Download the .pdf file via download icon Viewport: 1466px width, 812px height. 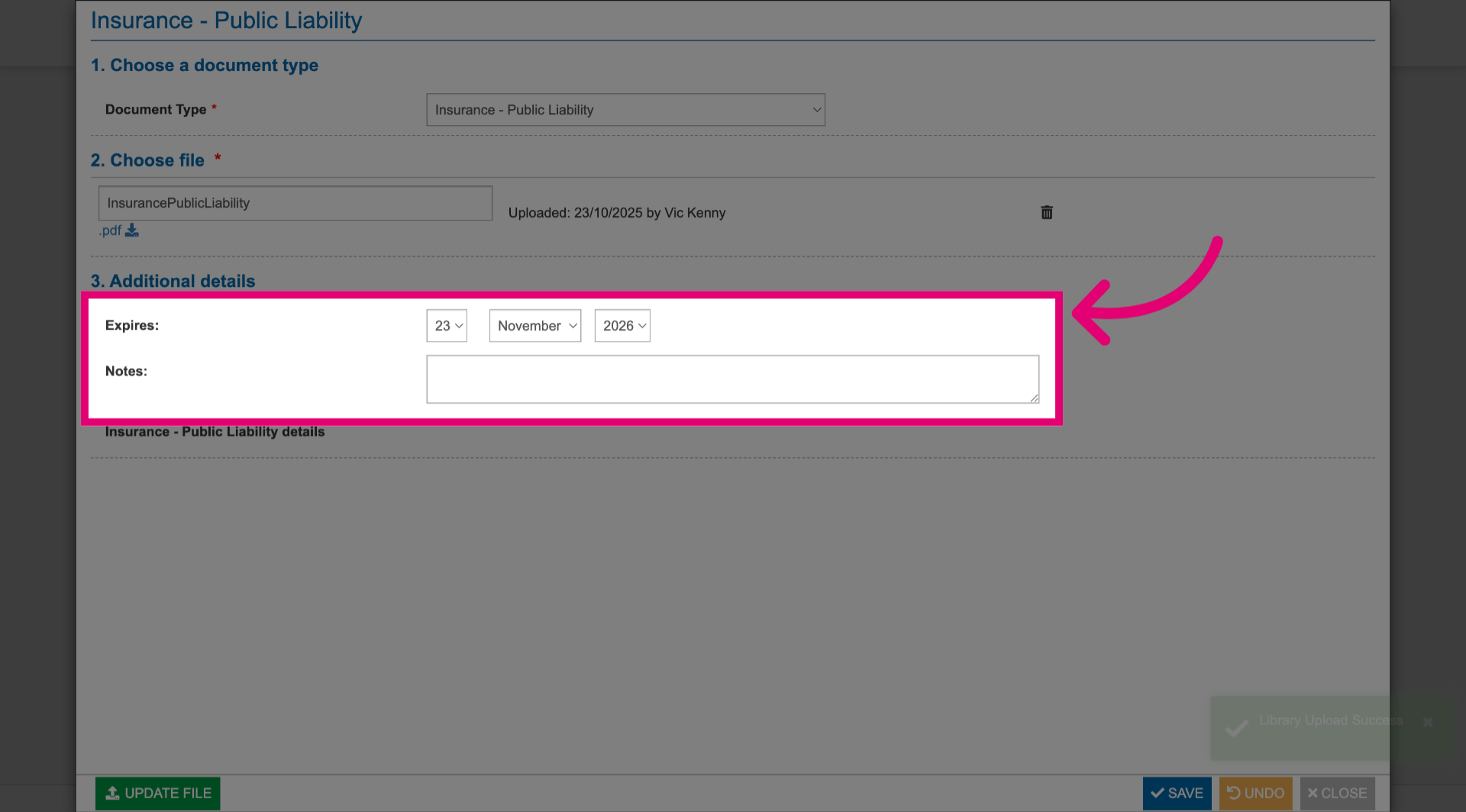pos(132,230)
